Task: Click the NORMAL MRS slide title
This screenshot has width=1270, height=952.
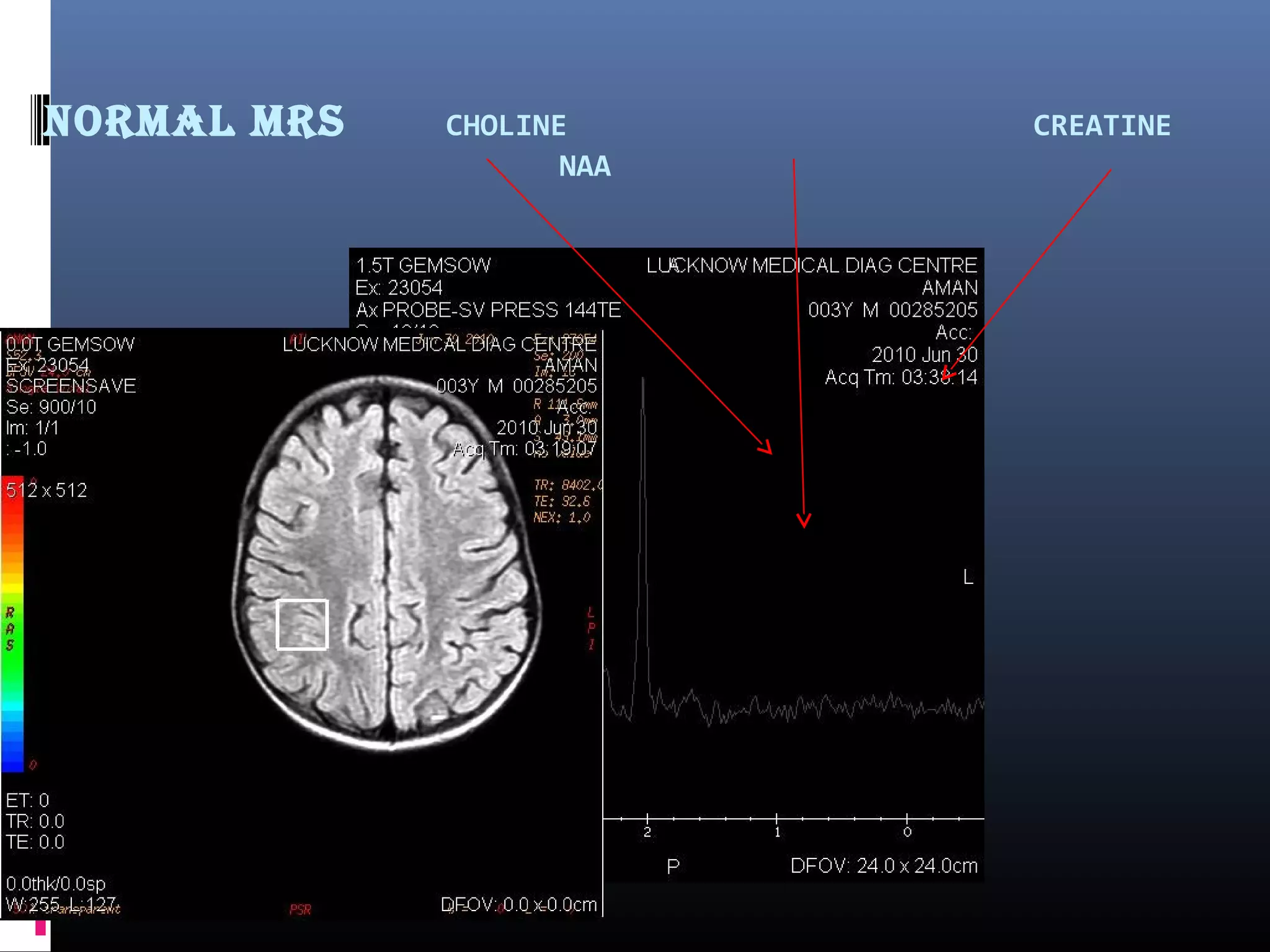Action: 193,121
